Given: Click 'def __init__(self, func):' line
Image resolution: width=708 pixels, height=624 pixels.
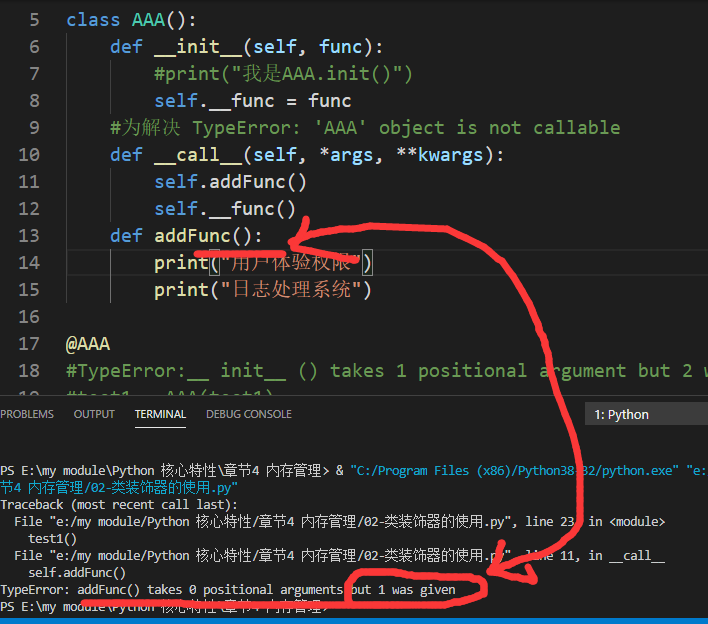Looking at the screenshot, I should [247, 47].
